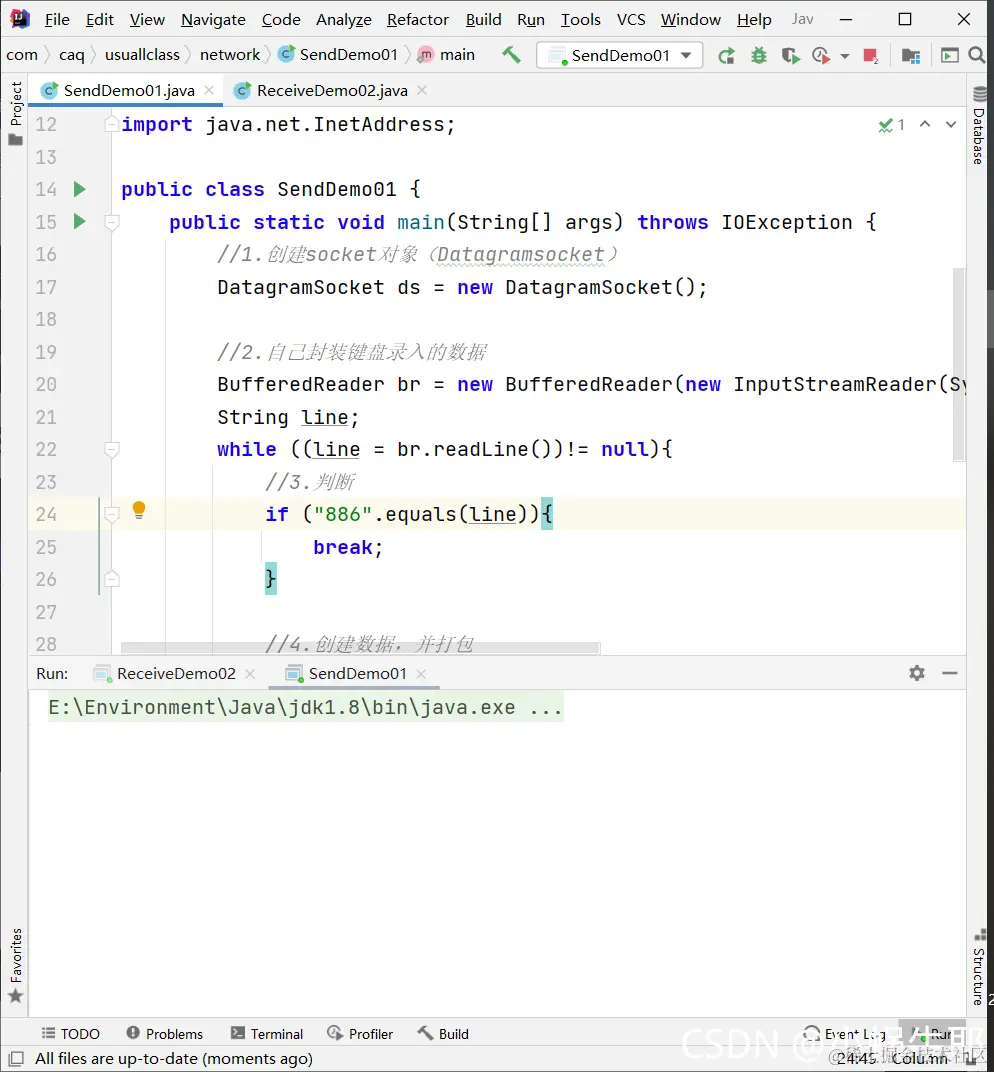Jump to previous highlighted problem with up arrow

pyautogui.click(x=925, y=124)
